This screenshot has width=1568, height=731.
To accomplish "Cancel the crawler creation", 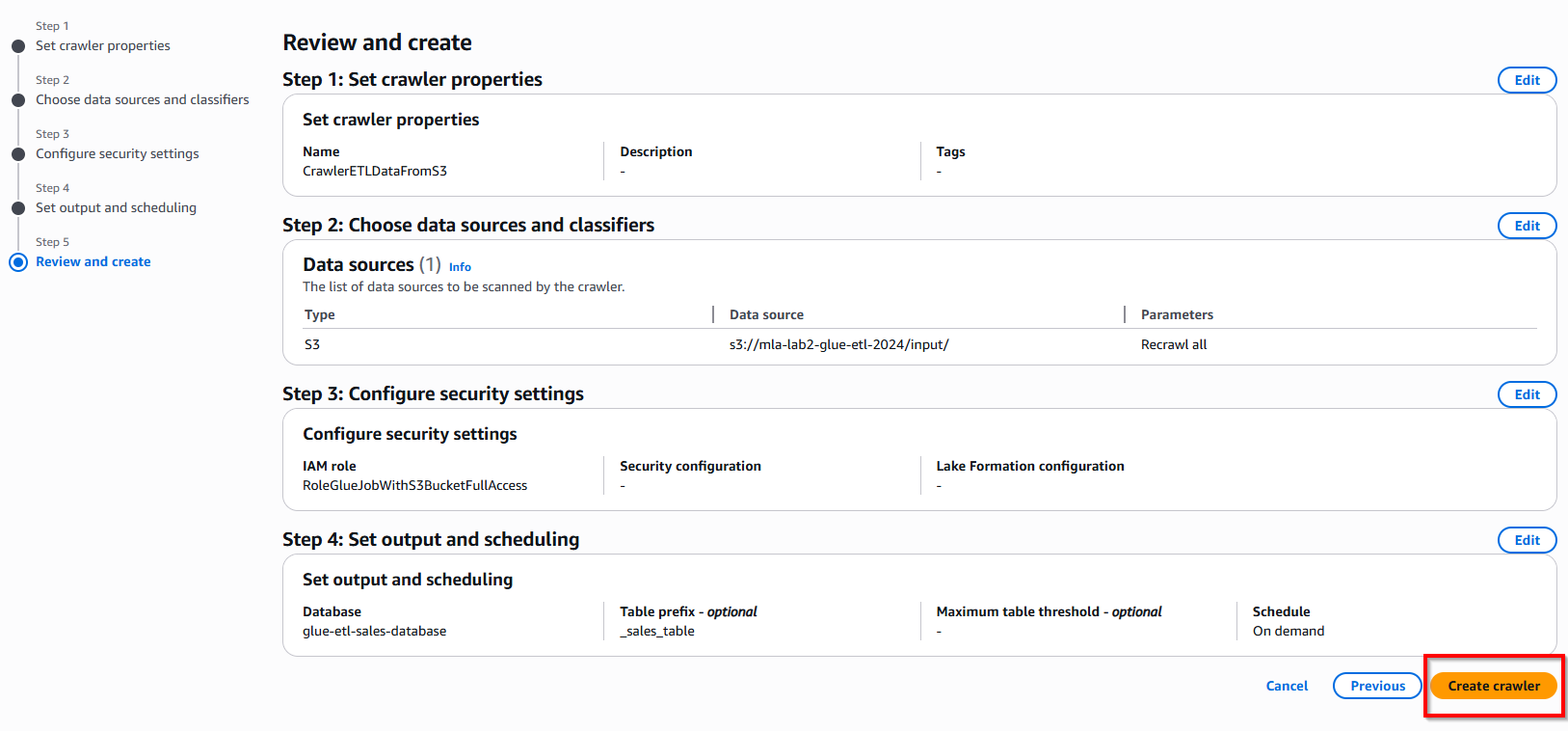I will click(x=1287, y=686).
